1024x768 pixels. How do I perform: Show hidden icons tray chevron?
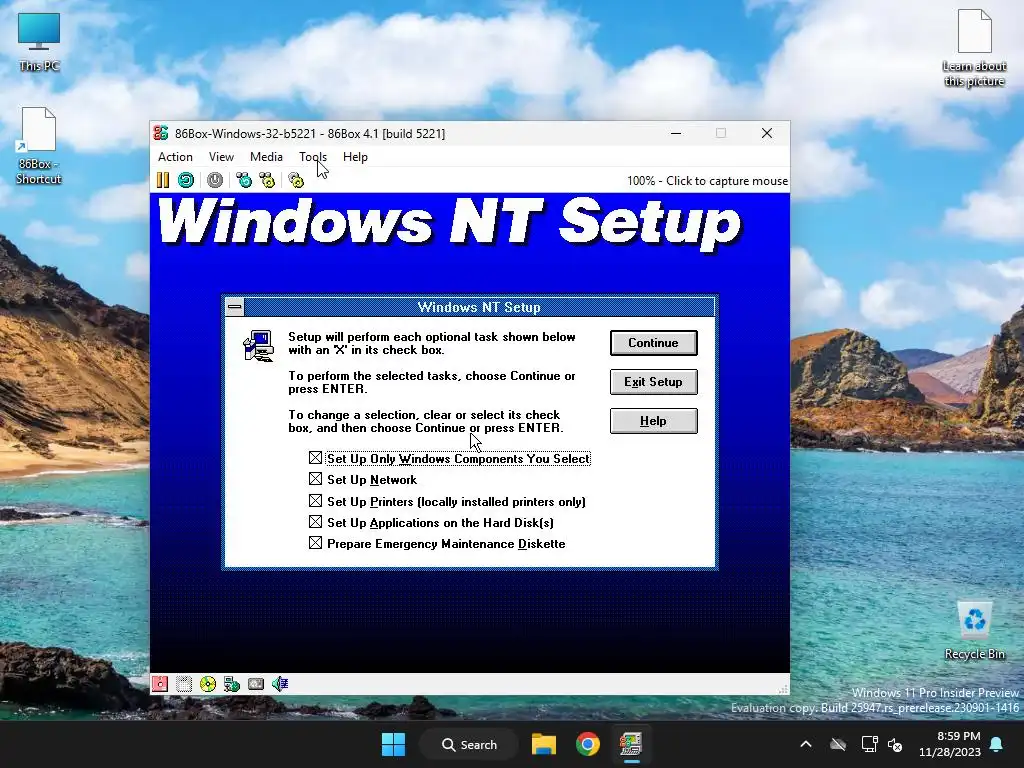point(806,744)
